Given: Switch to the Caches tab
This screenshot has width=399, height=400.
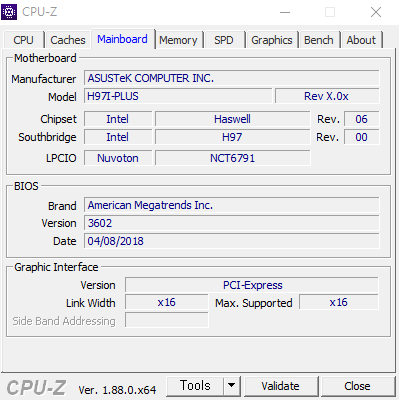Looking at the screenshot, I should (x=68, y=40).
